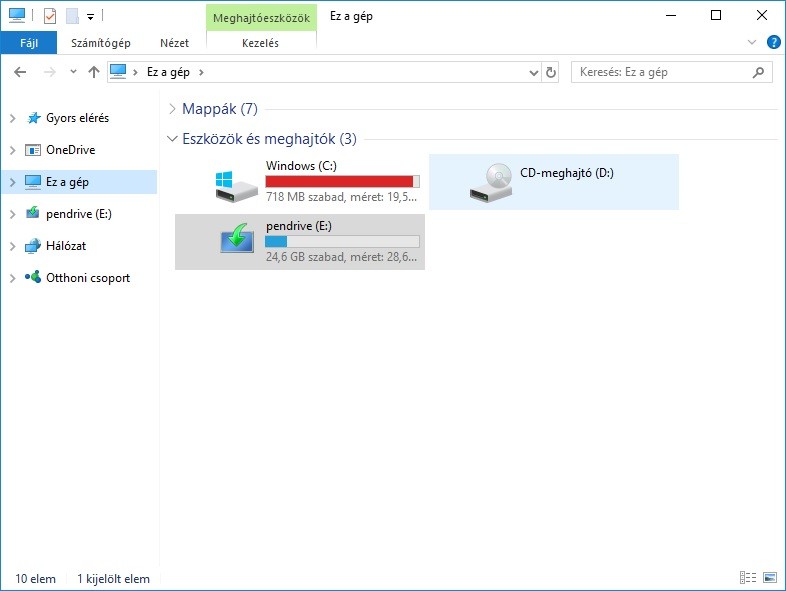786x591 pixels.
Task: Switch to the Számítógép ribbon tab
Action: coord(101,43)
